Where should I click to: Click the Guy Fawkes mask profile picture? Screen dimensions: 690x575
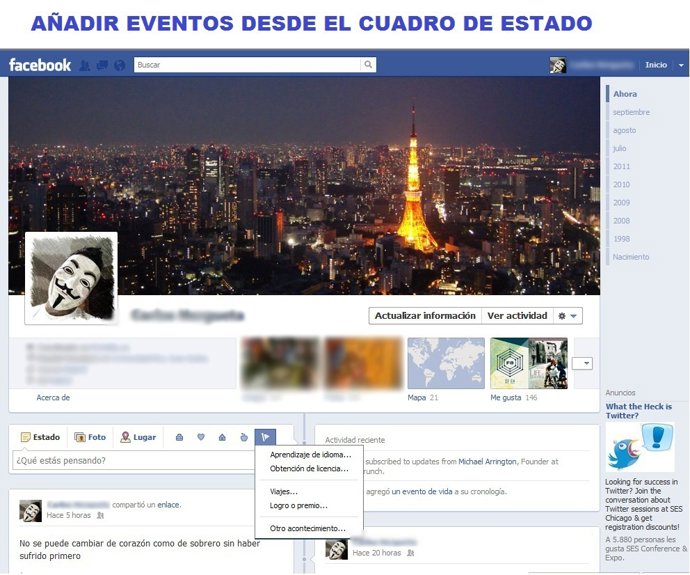[71, 278]
